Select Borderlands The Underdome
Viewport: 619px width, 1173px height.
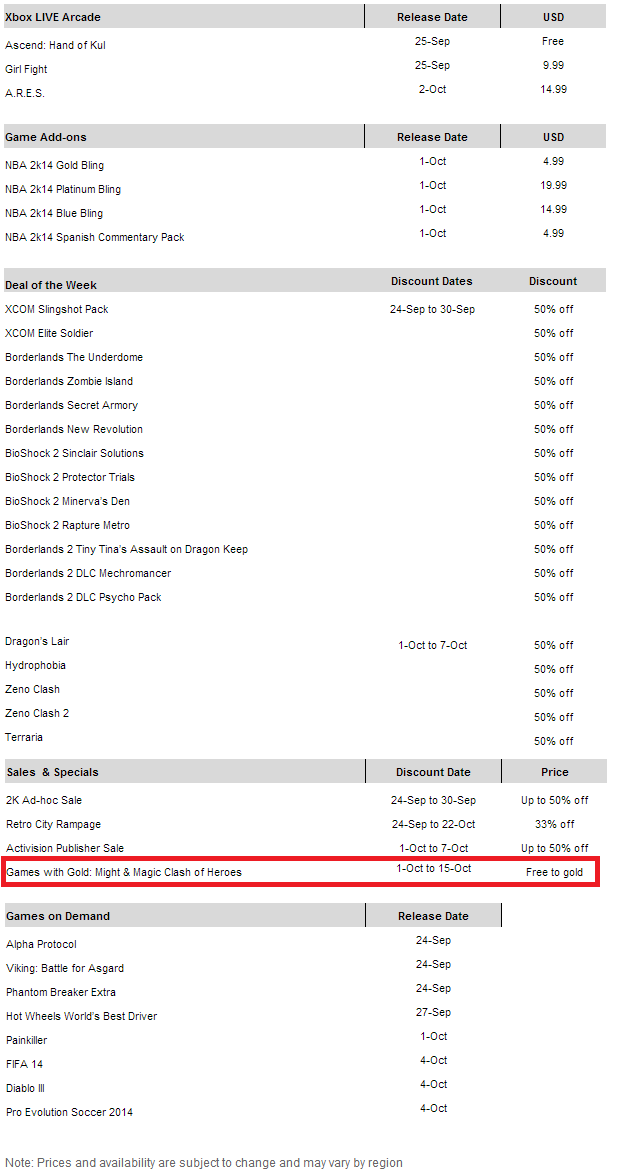tap(74, 357)
